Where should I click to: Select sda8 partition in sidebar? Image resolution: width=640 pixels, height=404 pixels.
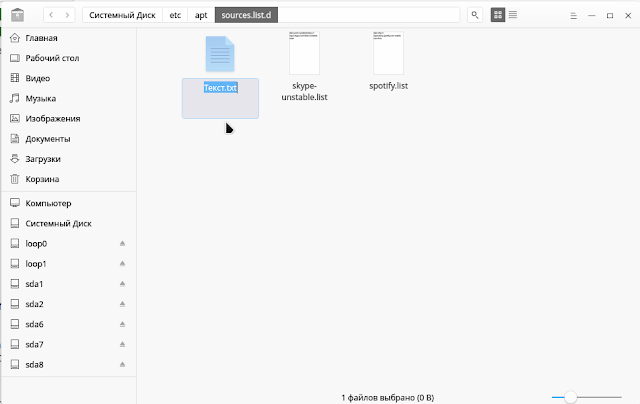point(69,365)
